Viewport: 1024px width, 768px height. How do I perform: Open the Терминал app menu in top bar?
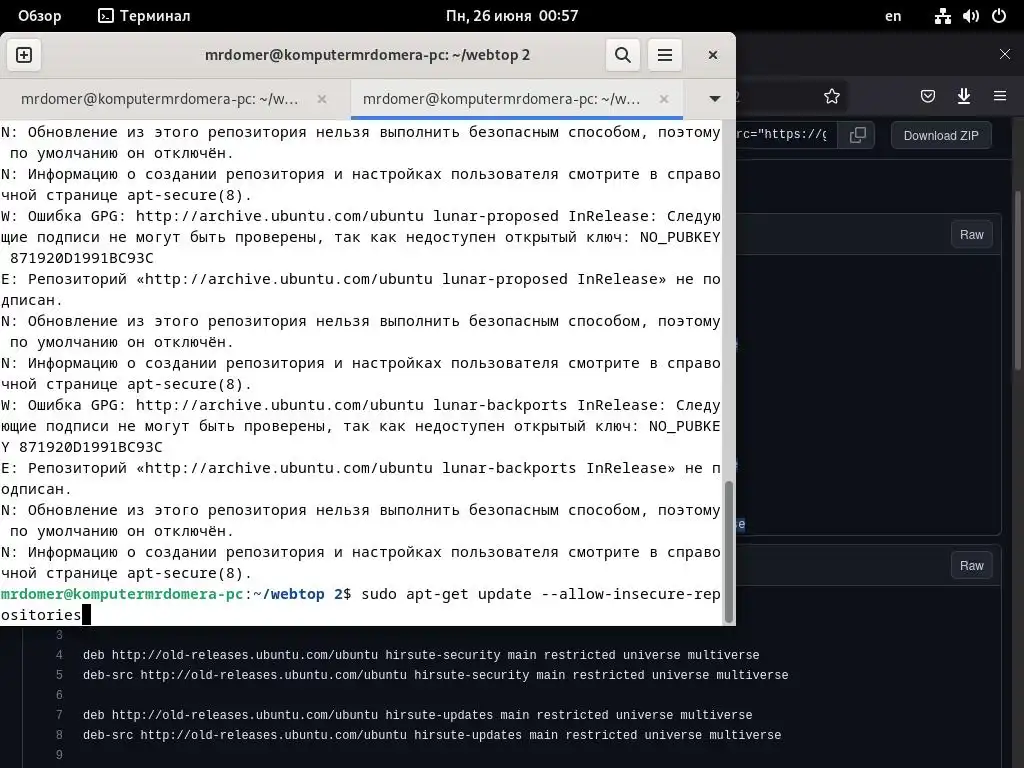pos(144,16)
